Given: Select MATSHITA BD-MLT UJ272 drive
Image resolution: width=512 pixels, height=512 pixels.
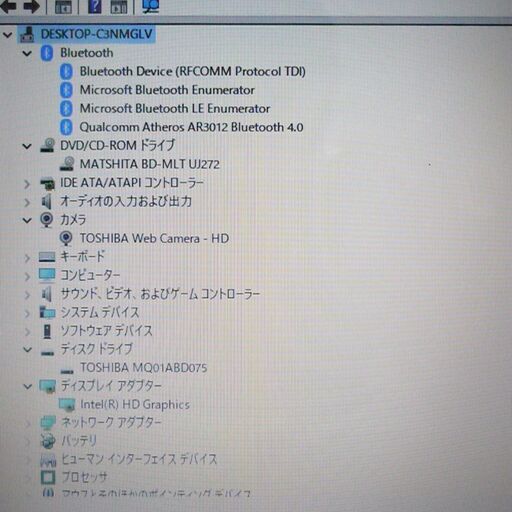Looking at the screenshot, I should click(150, 164).
